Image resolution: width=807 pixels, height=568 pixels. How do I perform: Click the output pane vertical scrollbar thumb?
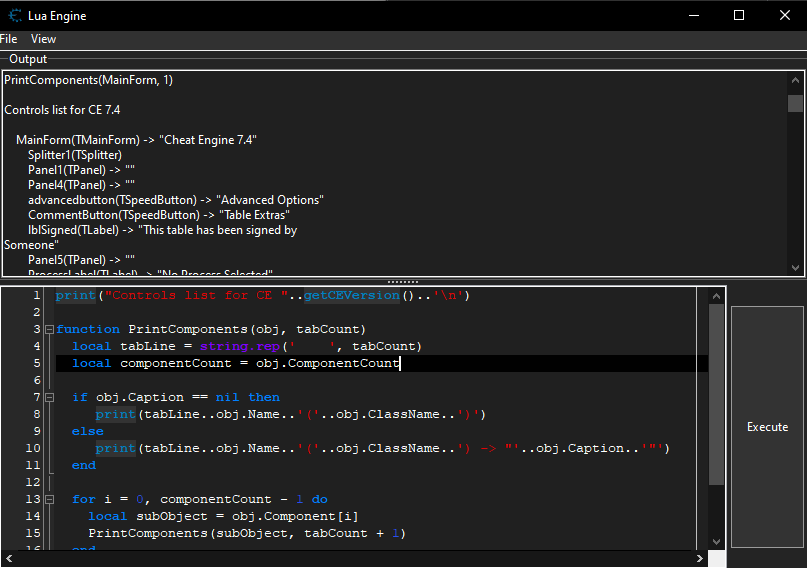pos(795,104)
